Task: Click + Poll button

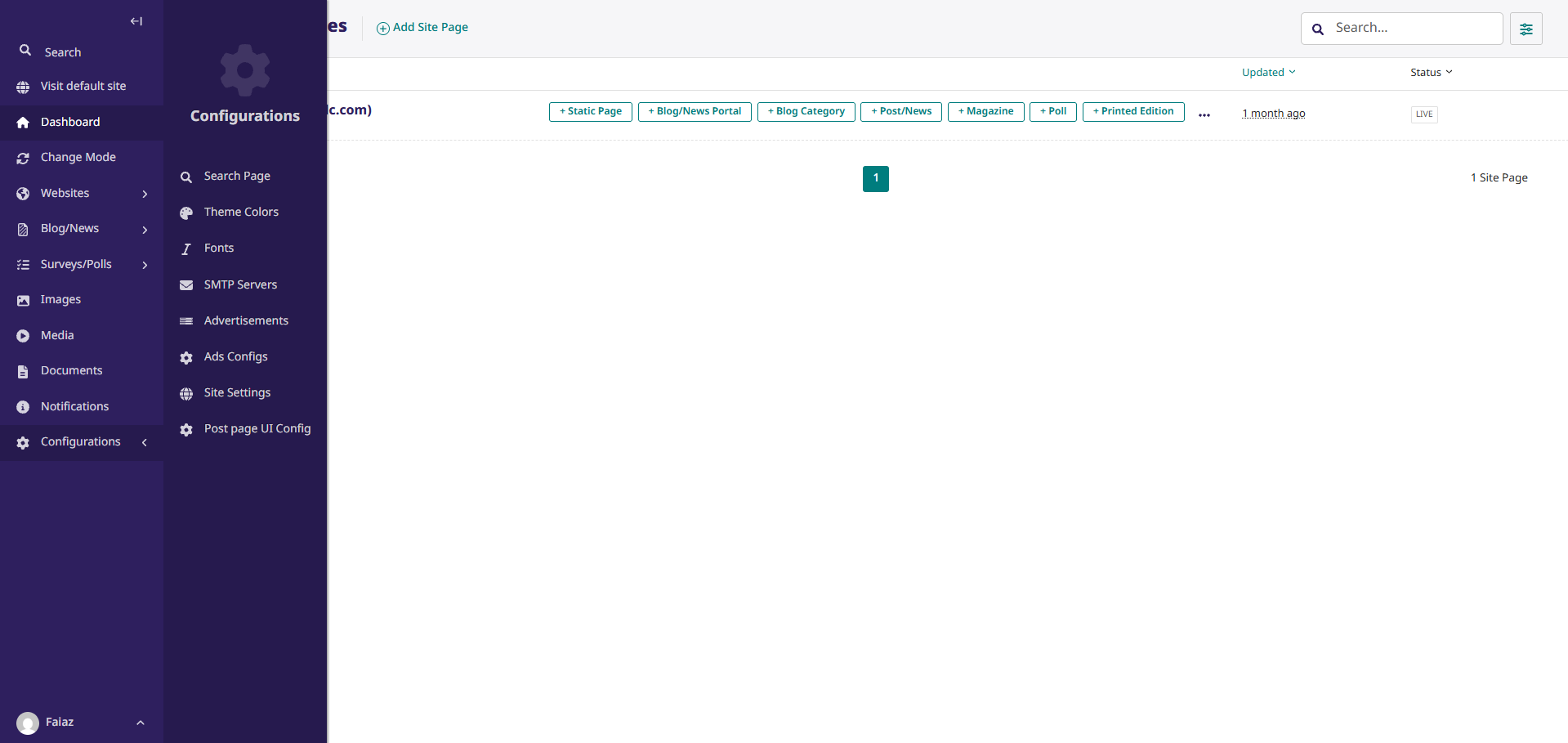Action: pos(1053,111)
